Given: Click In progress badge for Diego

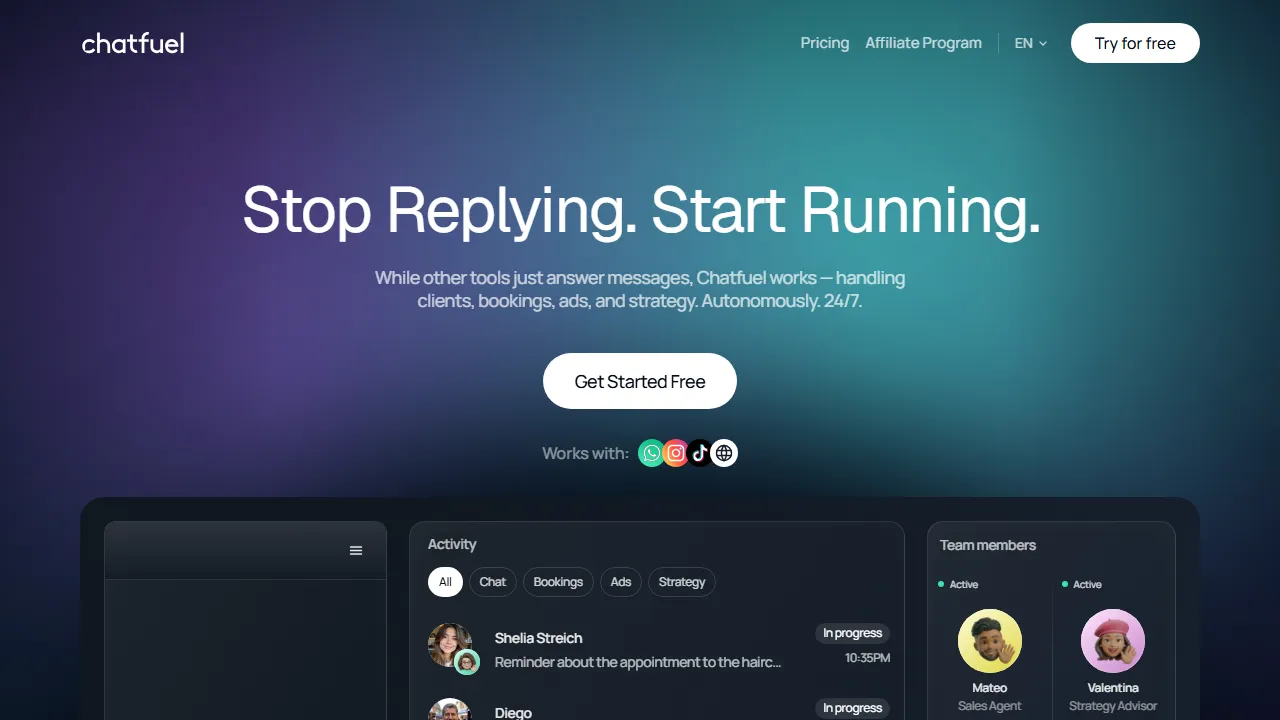Looking at the screenshot, I should pos(853,708).
